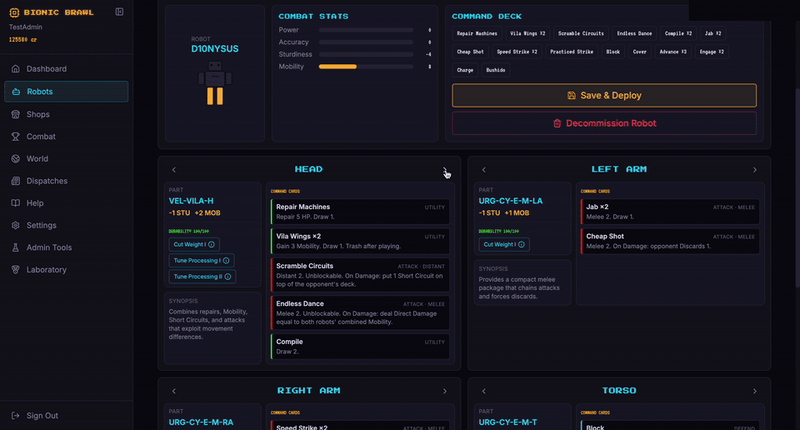Image resolution: width=800 pixels, height=430 pixels.
Task: Click info icon on Left Arm's Cut Weight I
Action: click(521, 244)
